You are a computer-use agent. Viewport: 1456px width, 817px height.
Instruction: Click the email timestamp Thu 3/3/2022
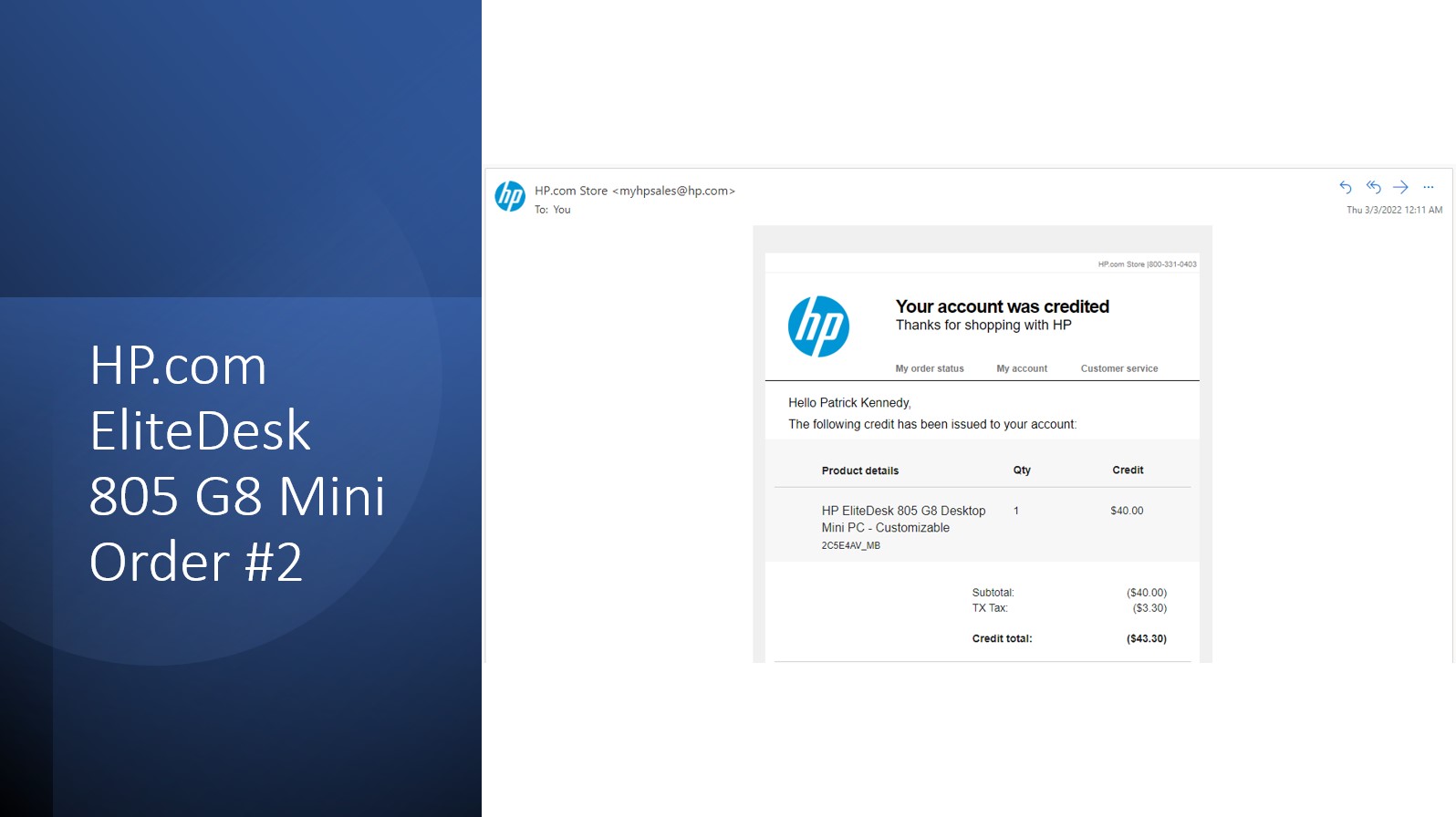click(x=1394, y=210)
